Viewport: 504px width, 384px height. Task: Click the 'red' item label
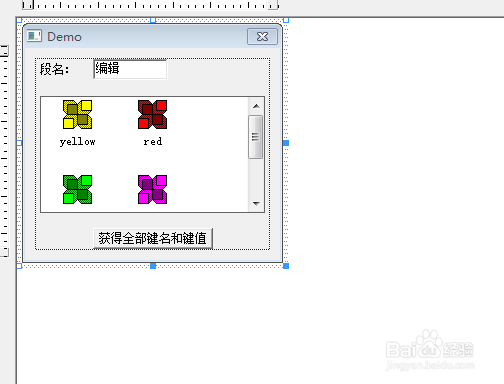tap(153, 142)
